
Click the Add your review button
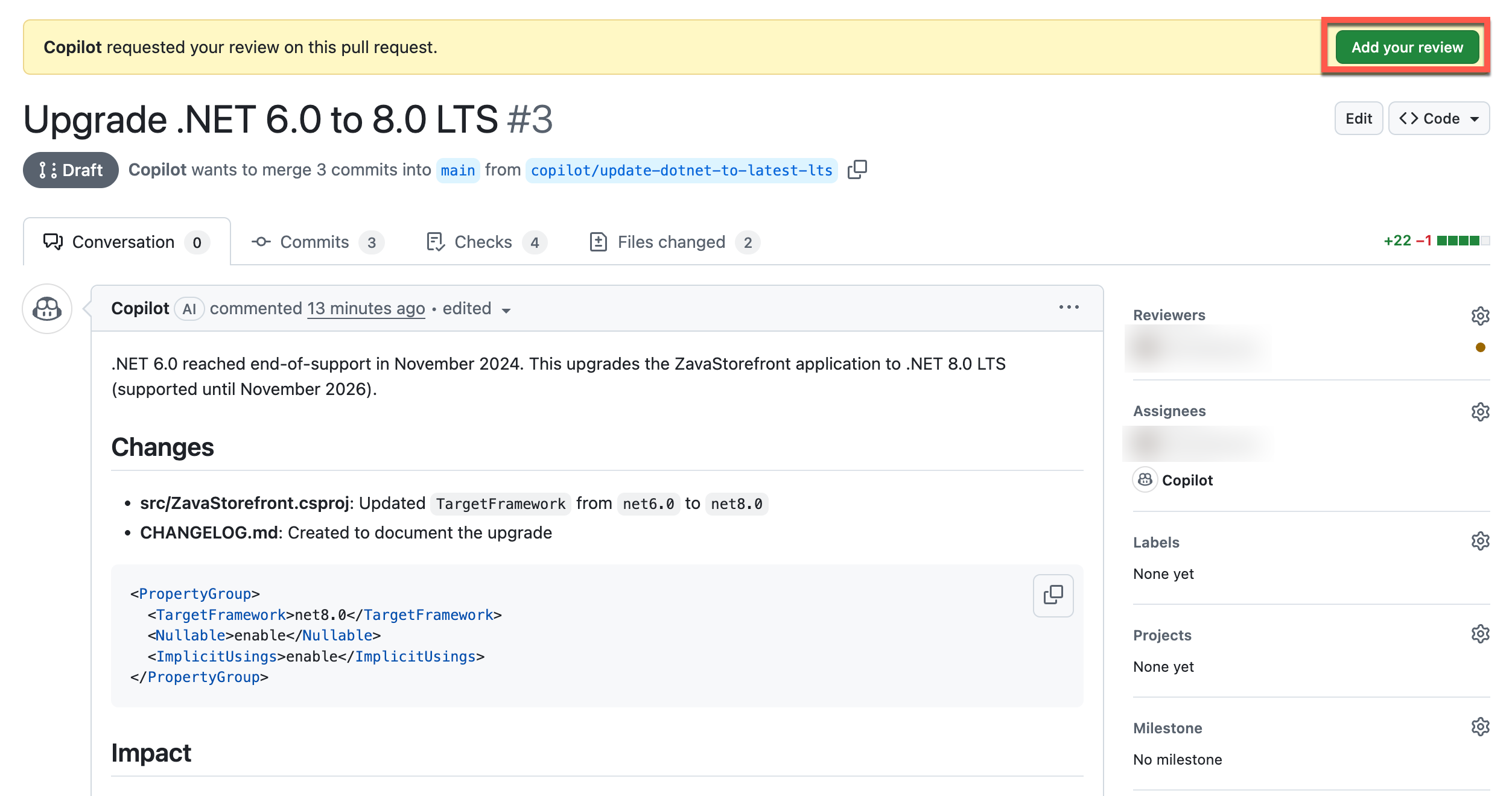tap(1406, 46)
